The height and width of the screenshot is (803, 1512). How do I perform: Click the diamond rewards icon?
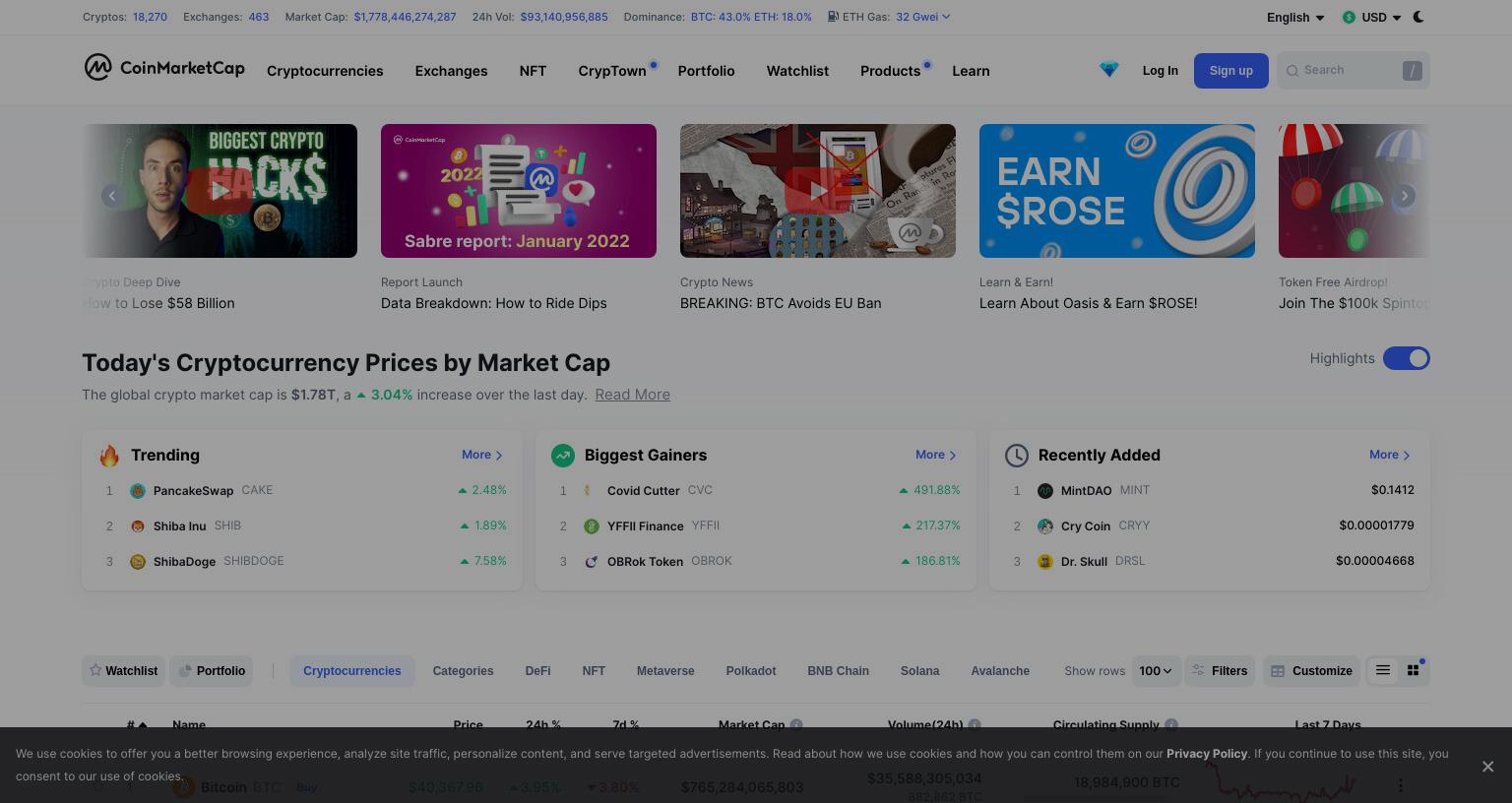click(1109, 70)
